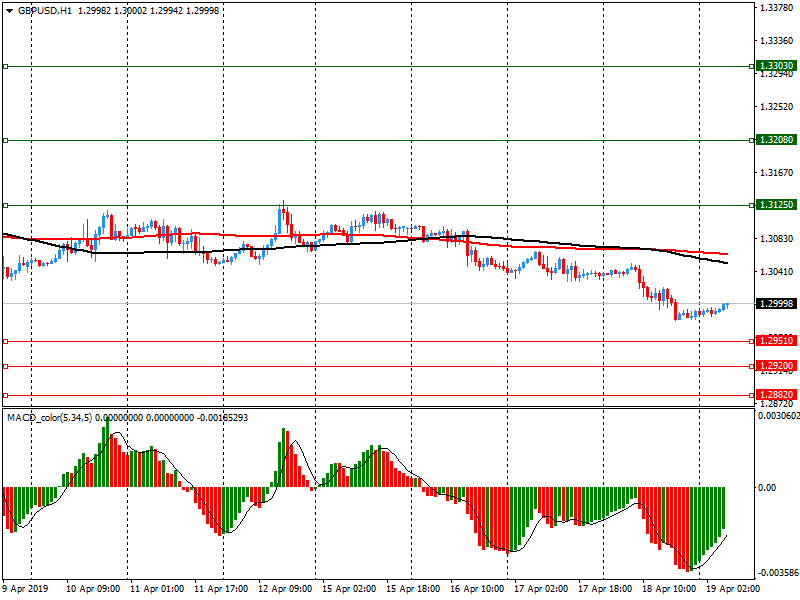Image resolution: width=800 pixels, height=600 pixels.
Task: Click the 1.31250 price level tag
Action: (x=776, y=205)
